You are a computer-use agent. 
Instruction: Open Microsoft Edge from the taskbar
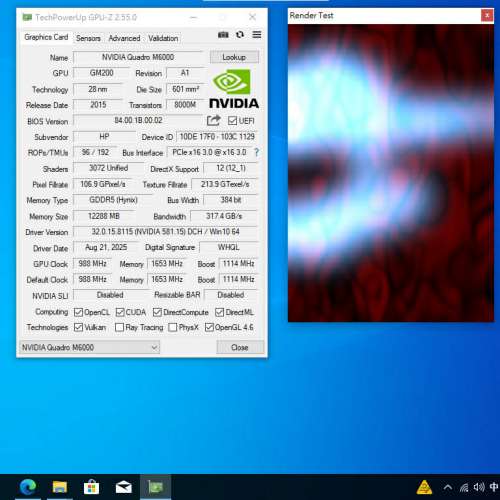tap(28, 488)
